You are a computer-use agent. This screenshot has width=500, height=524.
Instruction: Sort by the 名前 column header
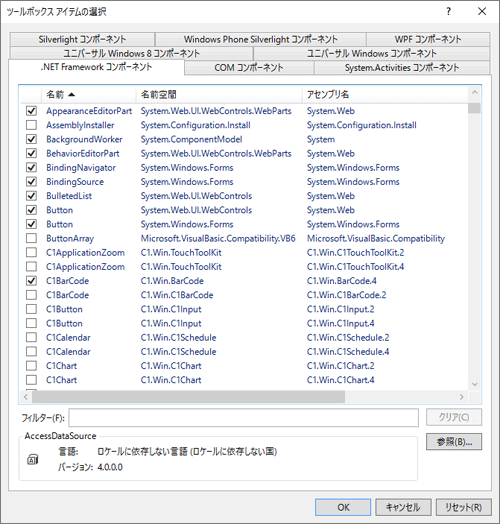[x=89, y=95]
